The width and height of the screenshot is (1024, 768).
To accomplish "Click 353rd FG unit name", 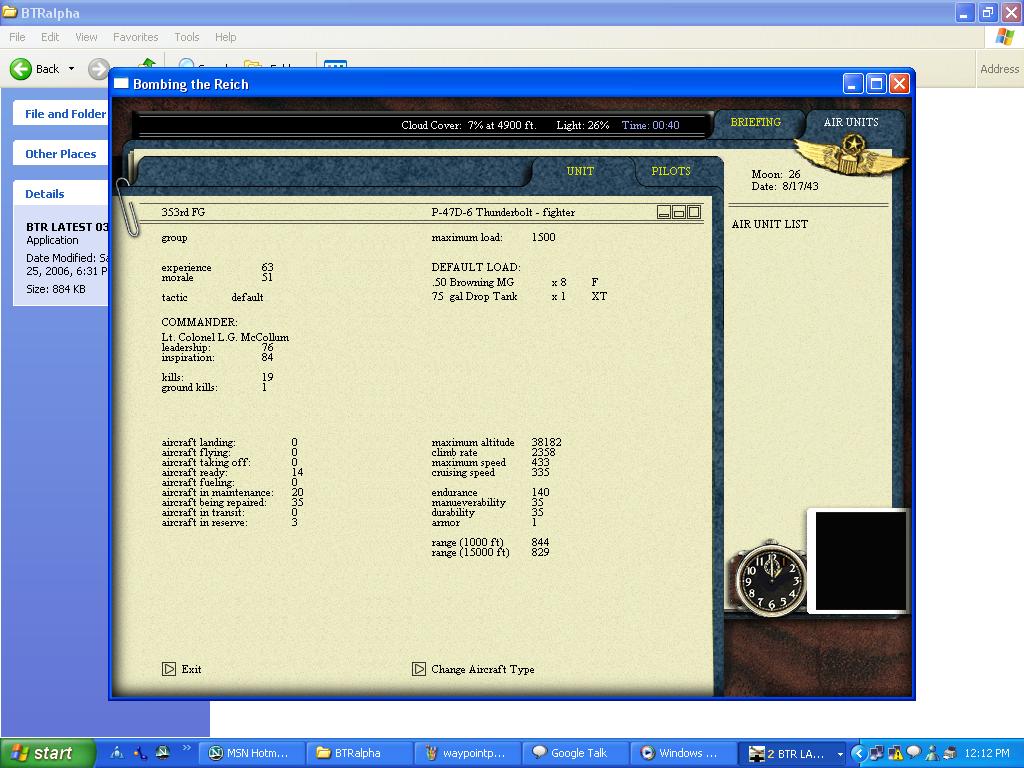I will click(x=183, y=212).
